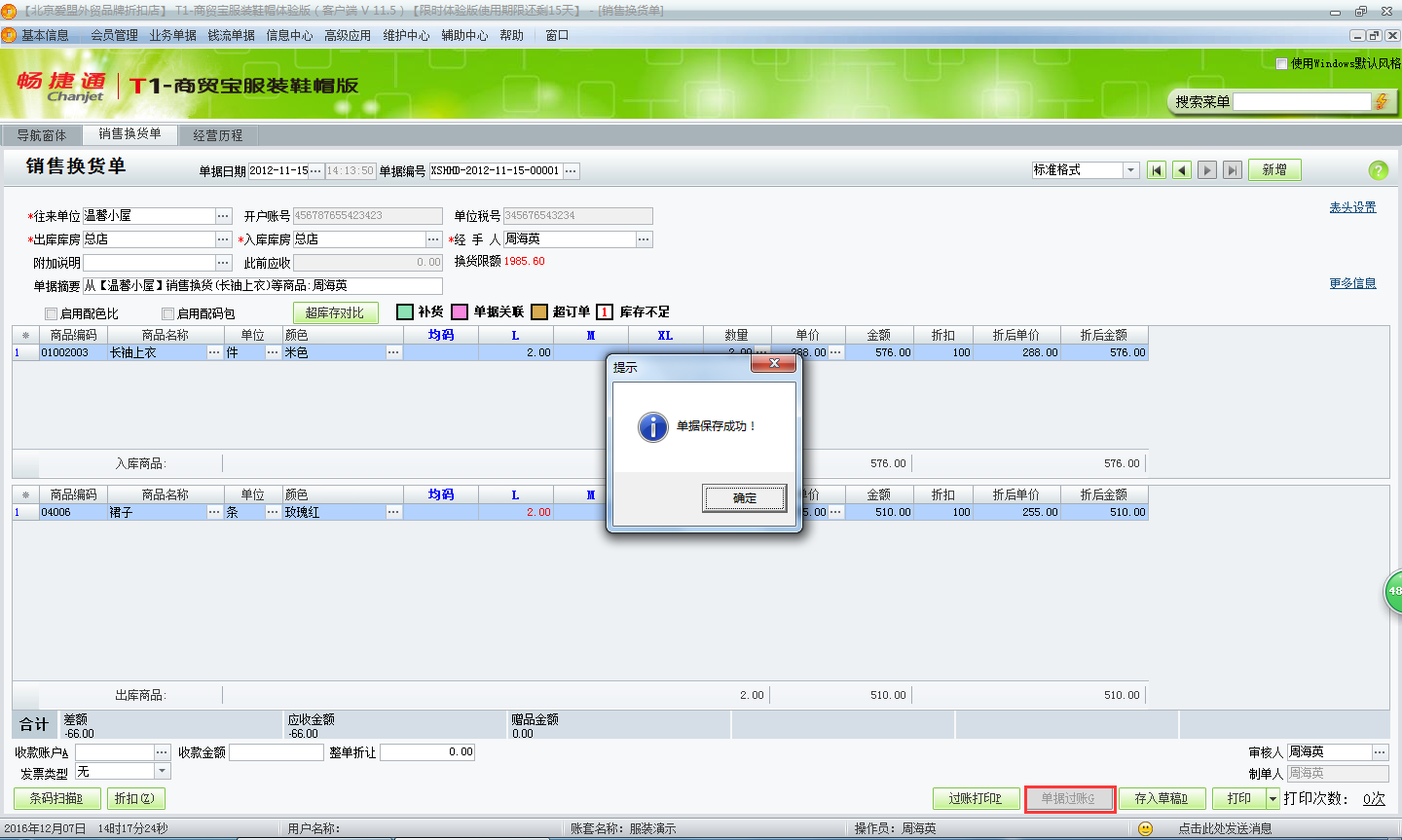Confirm dialog with 确定 button
Viewport: 1402px width, 840px height.
click(x=745, y=498)
